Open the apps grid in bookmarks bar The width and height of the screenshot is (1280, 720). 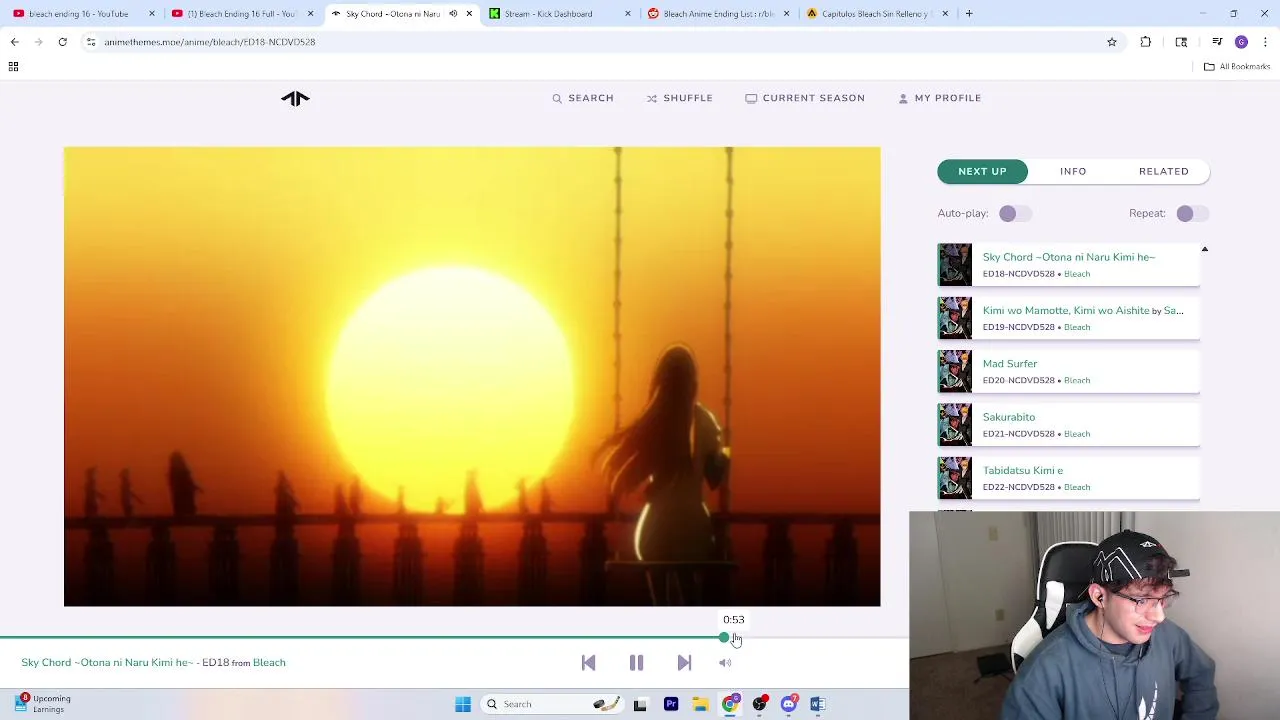click(x=13, y=66)
